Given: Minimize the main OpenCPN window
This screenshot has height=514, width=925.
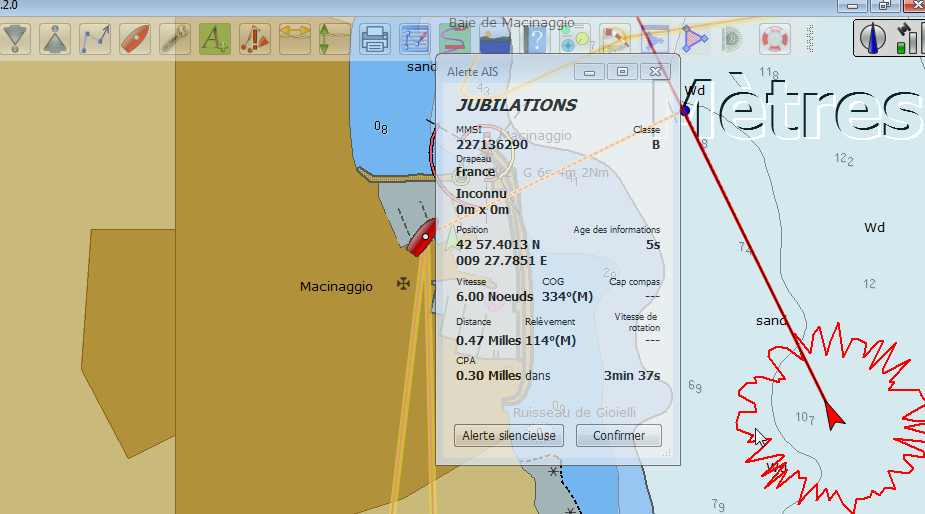Looking at the screenshot, I should (x=852, y=5).
